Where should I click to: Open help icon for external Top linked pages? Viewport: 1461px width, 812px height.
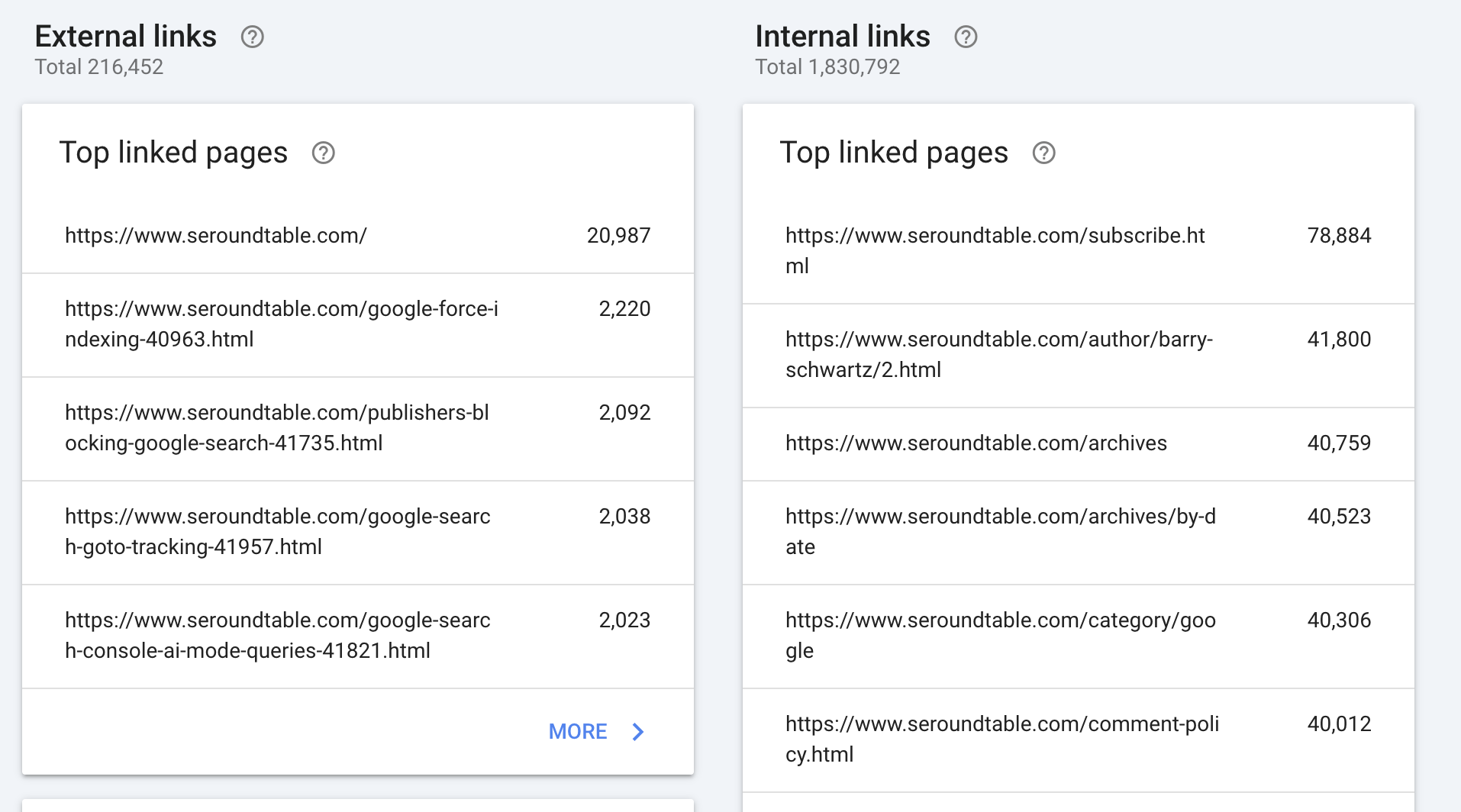click(x=324, y=153)
